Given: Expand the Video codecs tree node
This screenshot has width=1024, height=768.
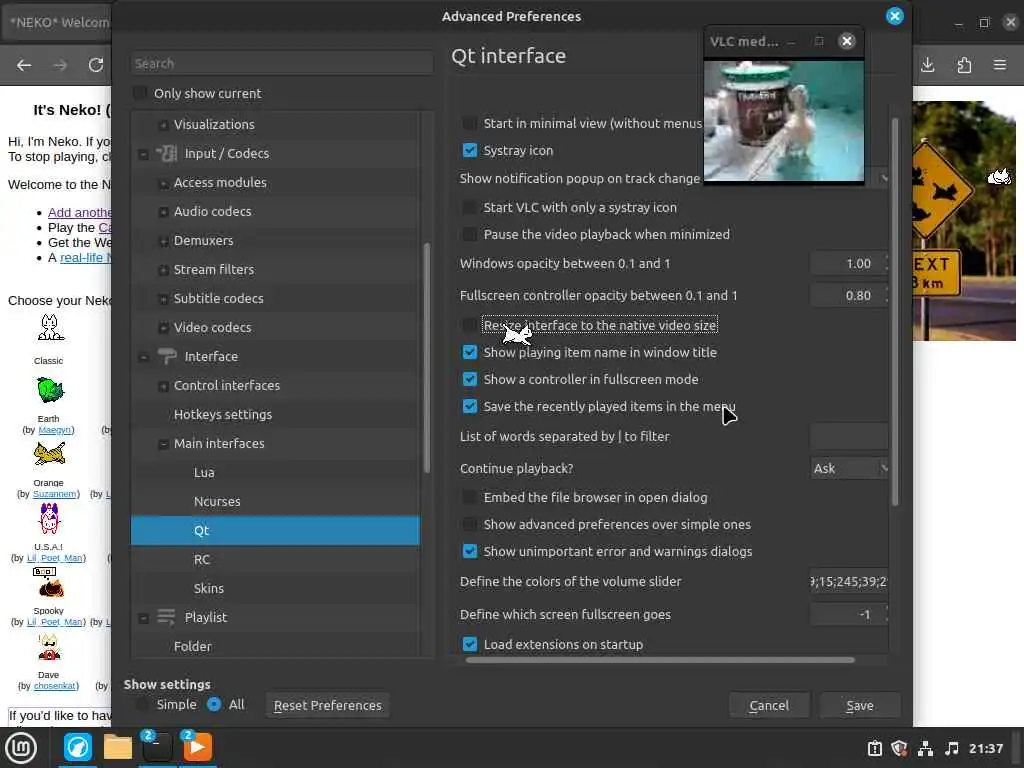Looking at the screenshot, I should (x=163, y=328).
